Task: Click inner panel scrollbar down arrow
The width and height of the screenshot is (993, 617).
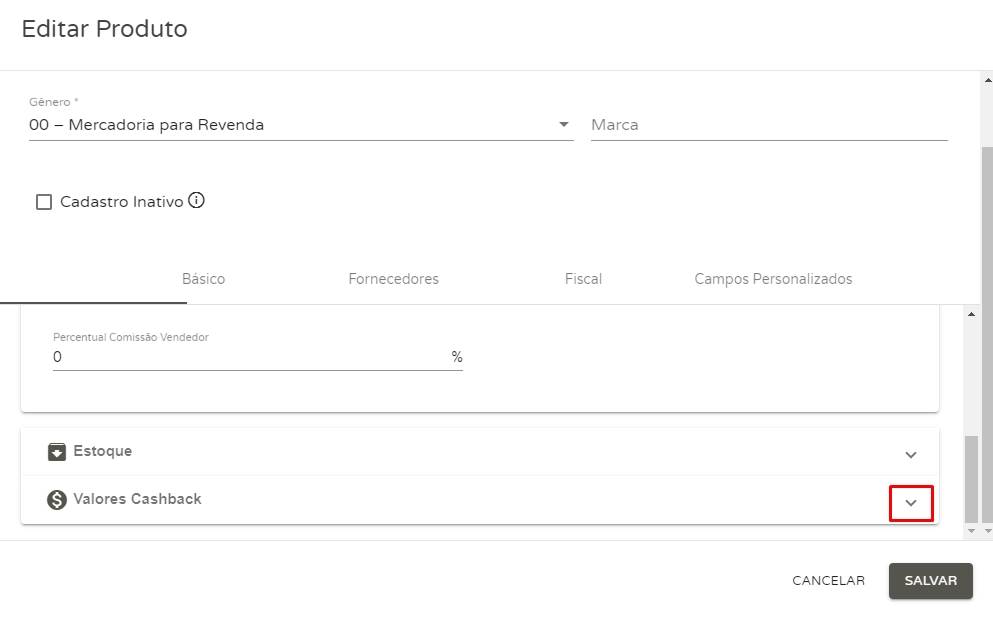Action: pos(971,531)
